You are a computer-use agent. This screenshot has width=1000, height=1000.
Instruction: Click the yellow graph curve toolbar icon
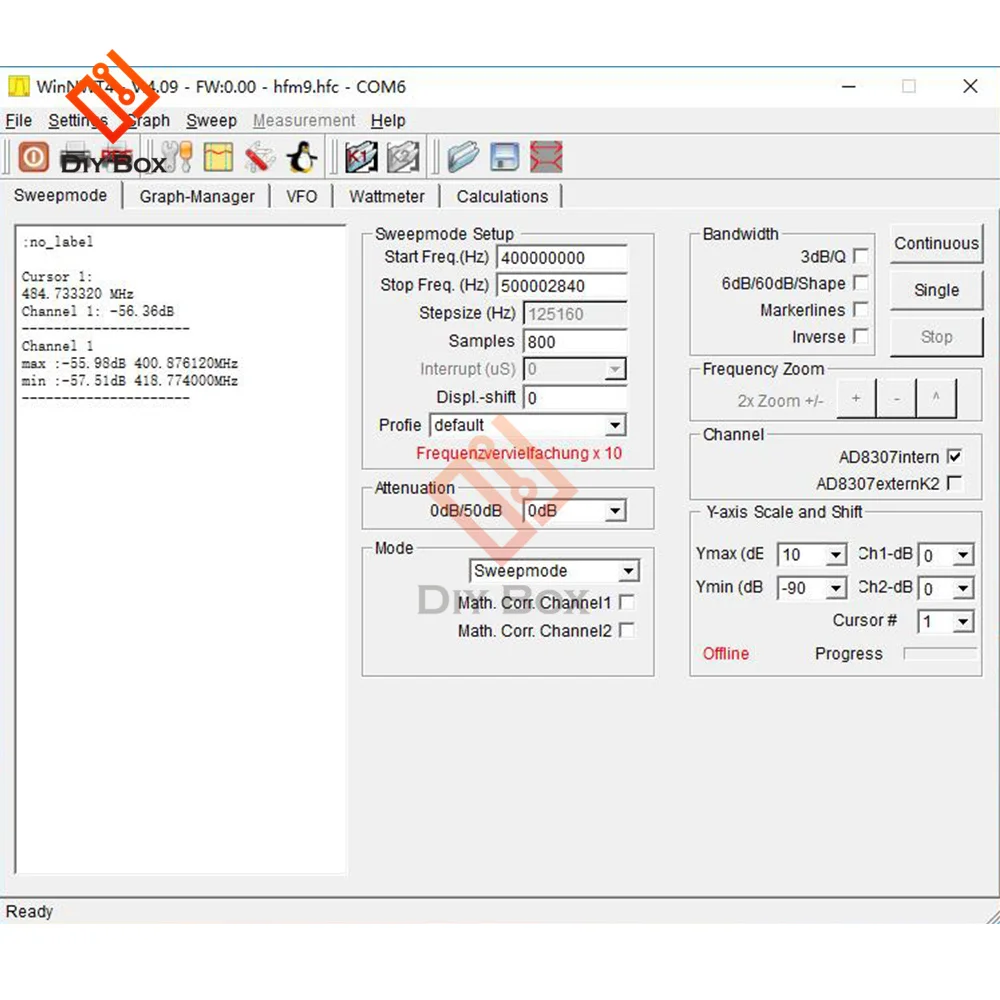pyautogui.click(x=218, y=158)
